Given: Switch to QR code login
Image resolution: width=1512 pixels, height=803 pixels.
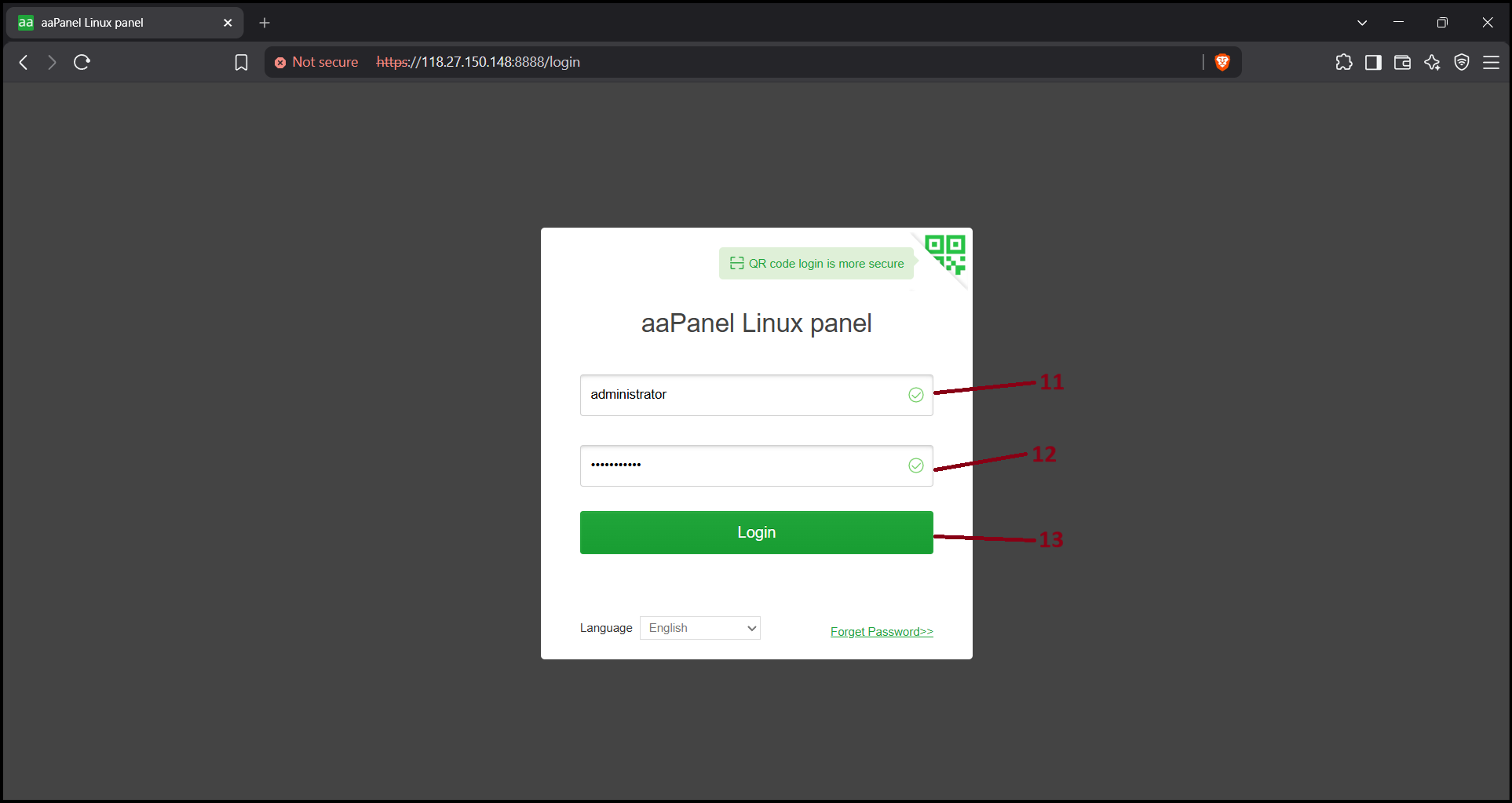Looking at the screenshot, I should click(945, 254).
